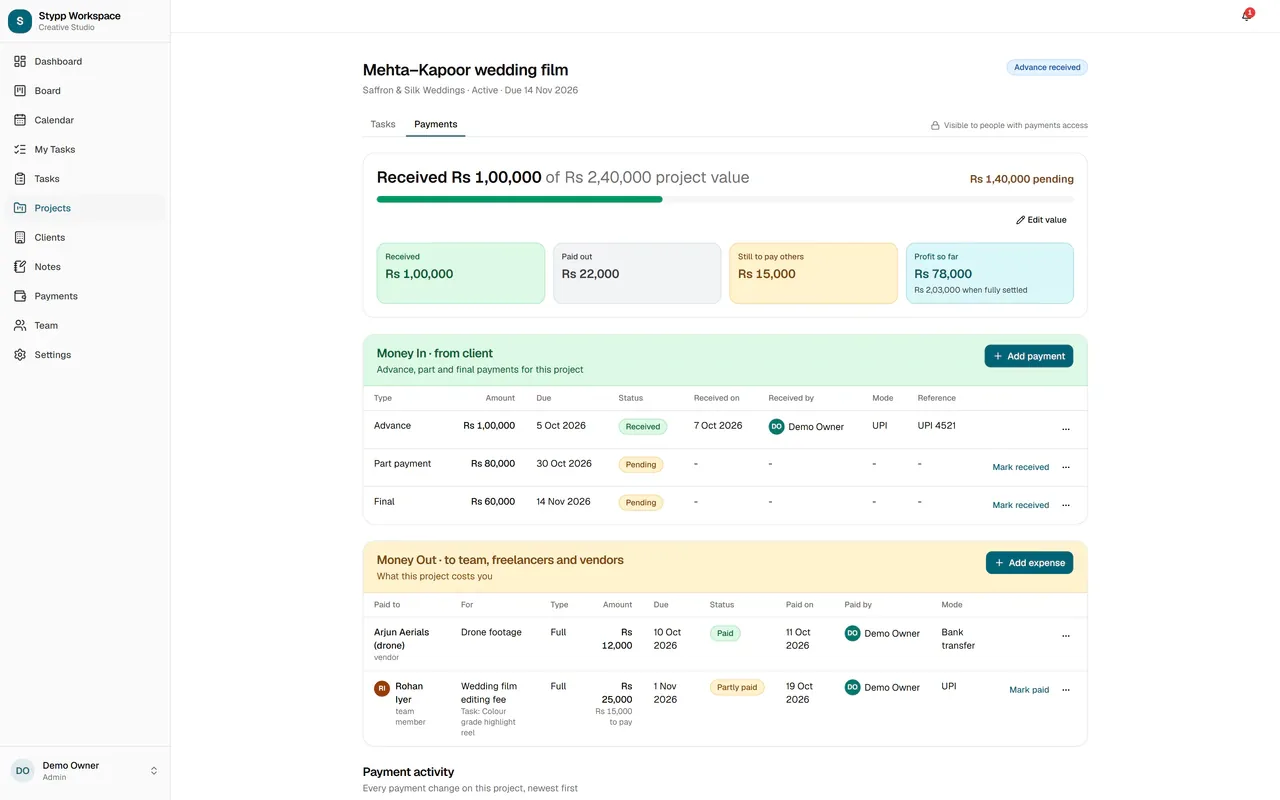Viewport: 1280px width, 800px height.
Task: Mark the Part payment as received
Action: (1021, 467)
